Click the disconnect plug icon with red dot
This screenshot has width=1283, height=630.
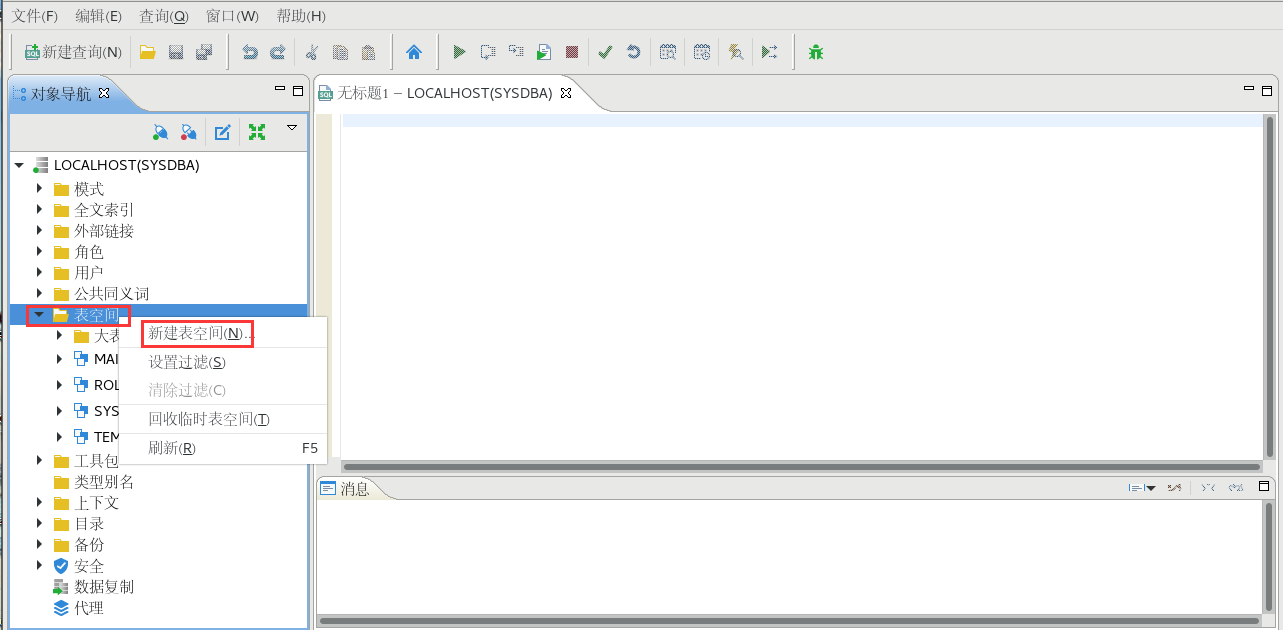tap(188, 132)
